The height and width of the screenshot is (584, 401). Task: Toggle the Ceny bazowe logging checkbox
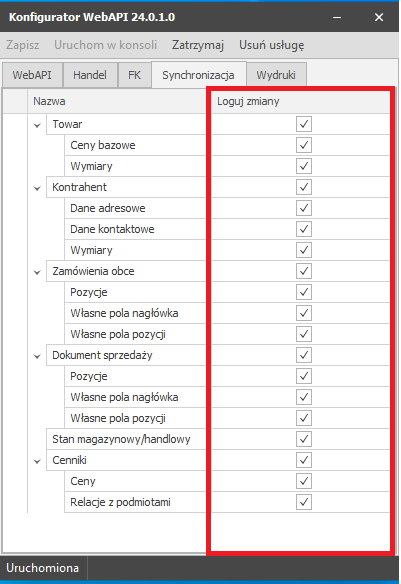304,145
